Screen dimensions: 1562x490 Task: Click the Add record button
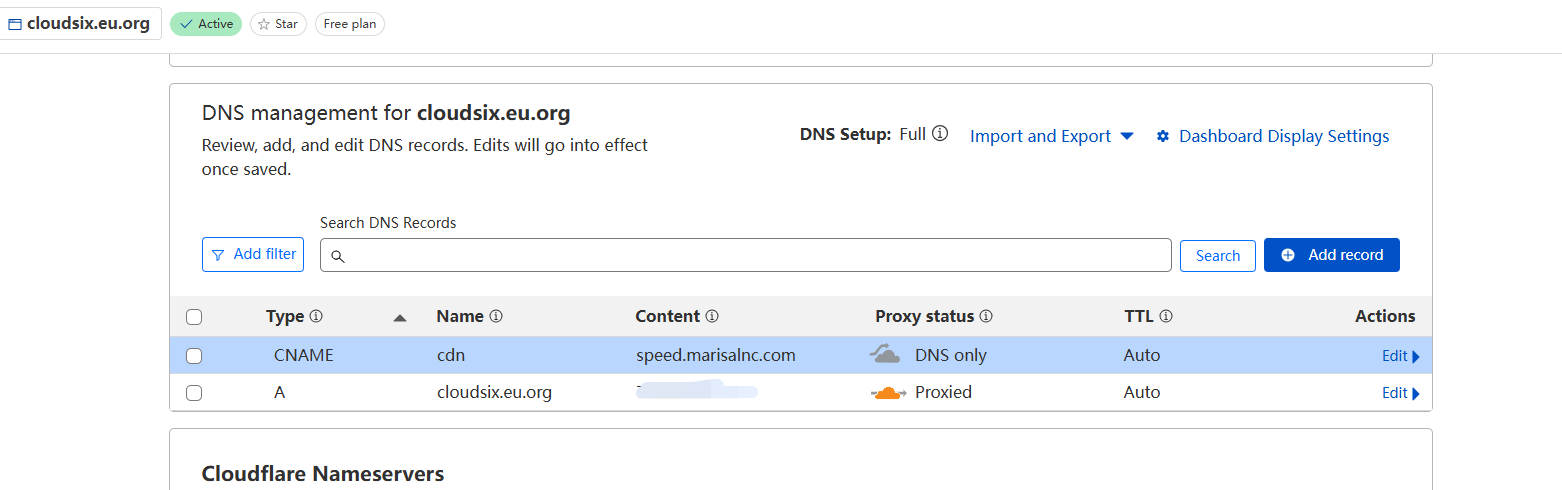tap(1332, 255)
